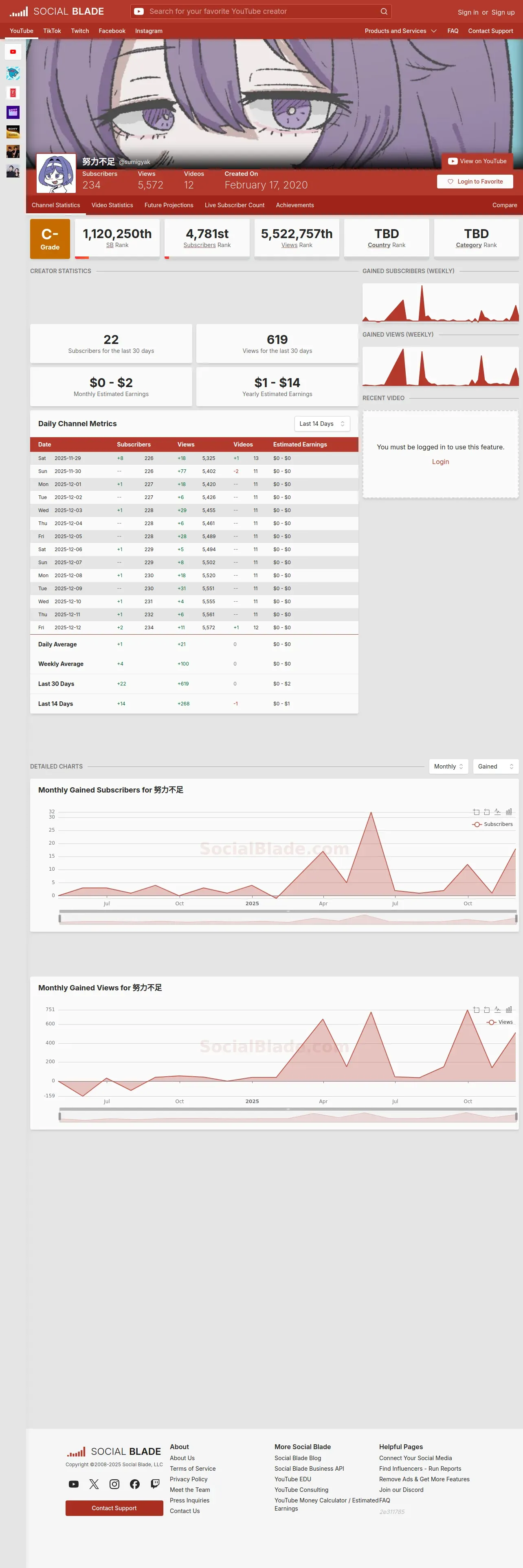Select the Facebook platform tab
523x1568 pixels.
112,31
